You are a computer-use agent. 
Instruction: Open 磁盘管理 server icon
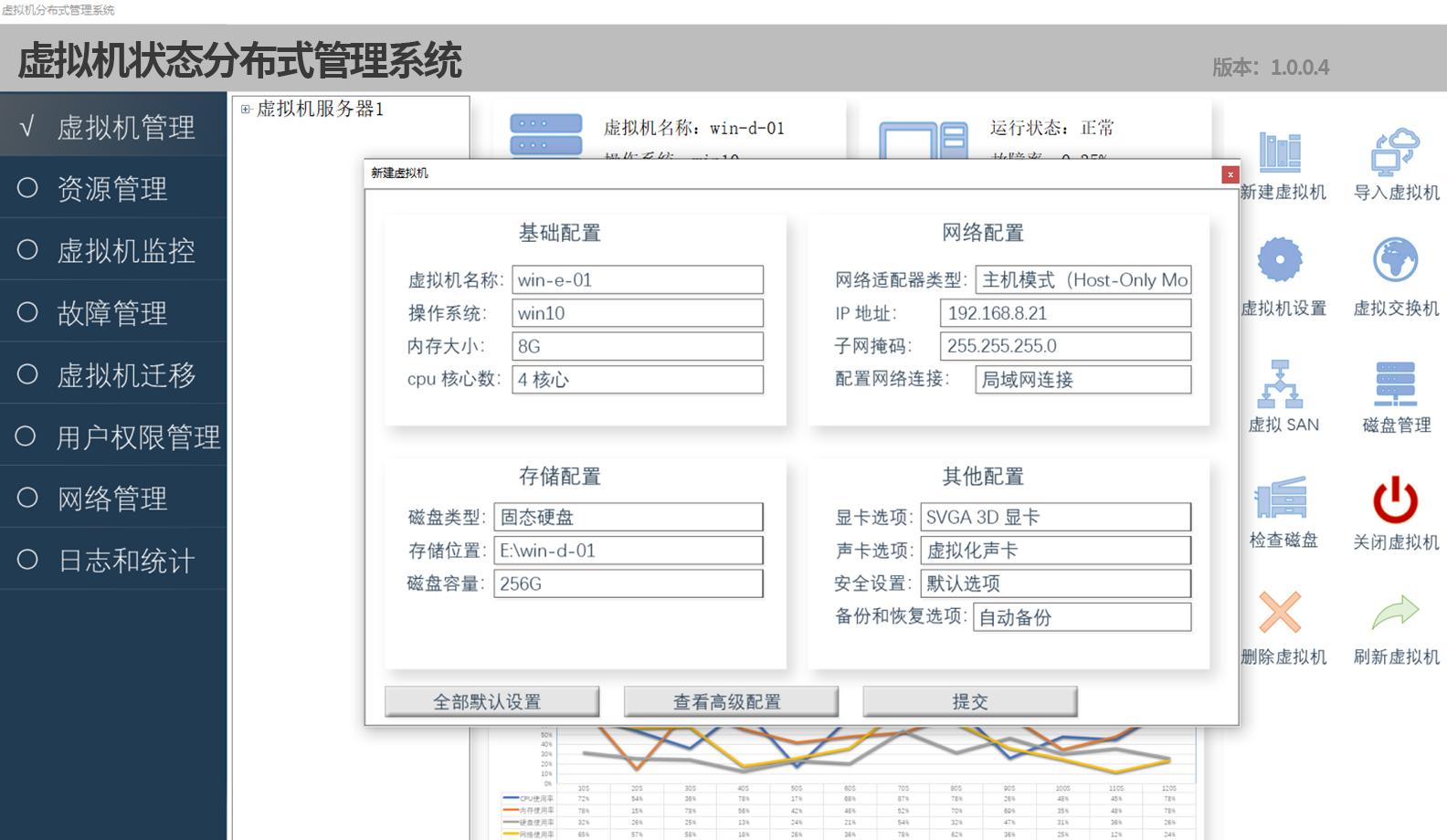pos(1396,383)
